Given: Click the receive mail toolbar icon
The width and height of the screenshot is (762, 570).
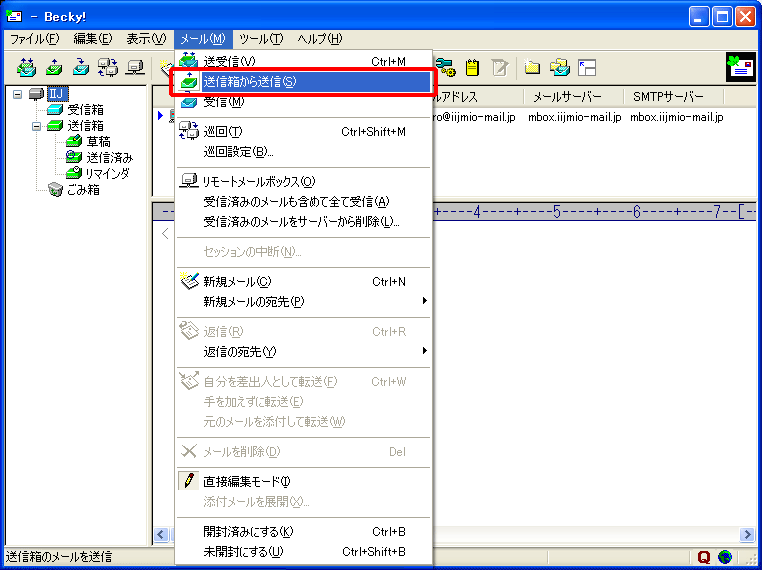Looking at the screenshot, I should click(81, 68).
